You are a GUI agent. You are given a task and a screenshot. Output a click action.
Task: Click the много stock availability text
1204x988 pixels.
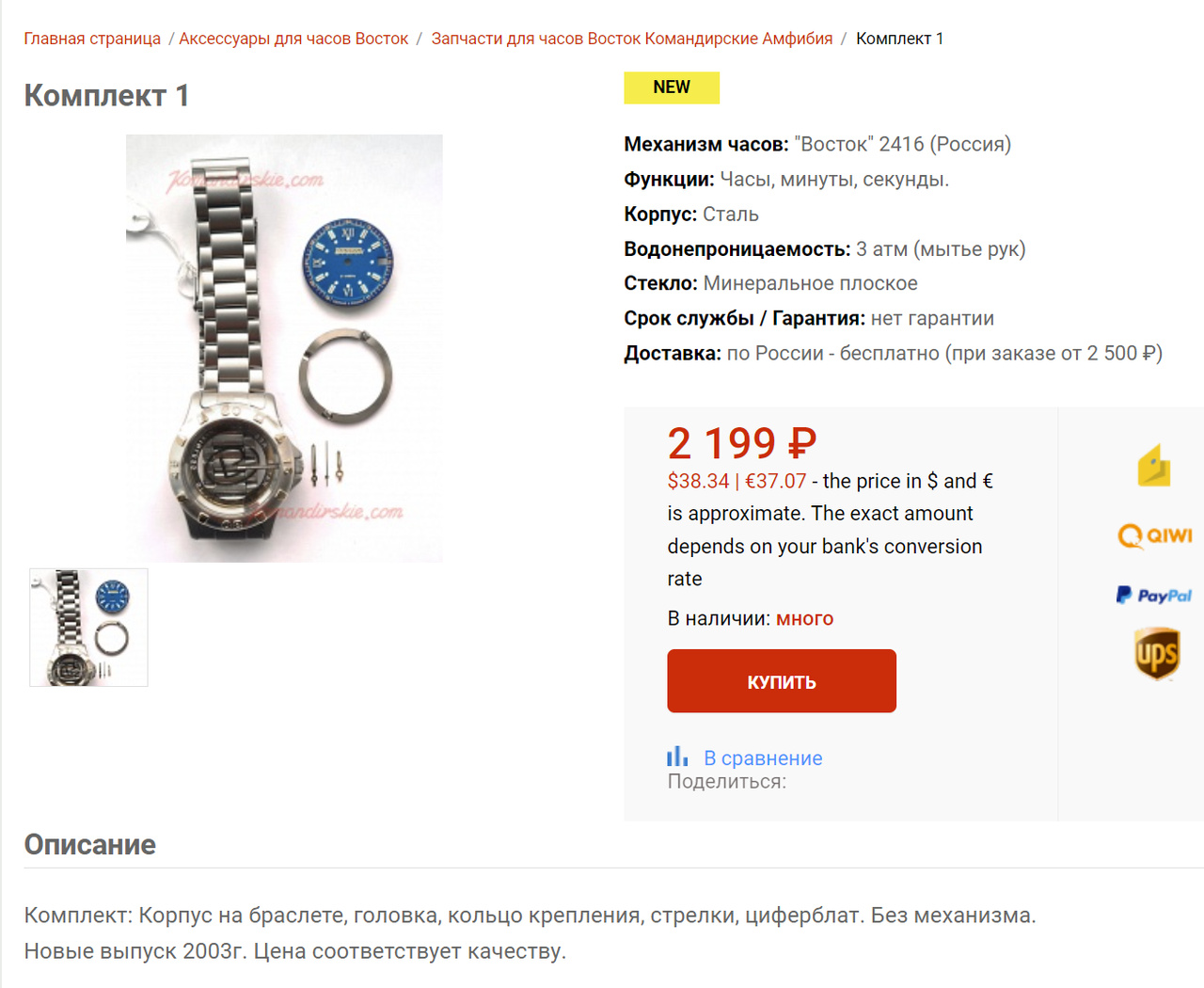pyautogui.click(x=804, y=618)
